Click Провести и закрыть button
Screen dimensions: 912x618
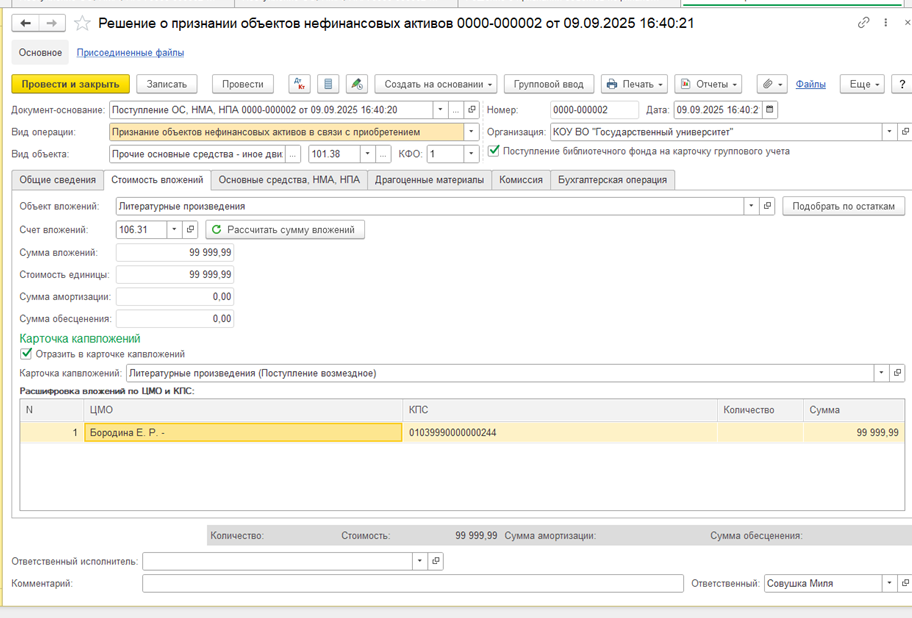point(70,84)
